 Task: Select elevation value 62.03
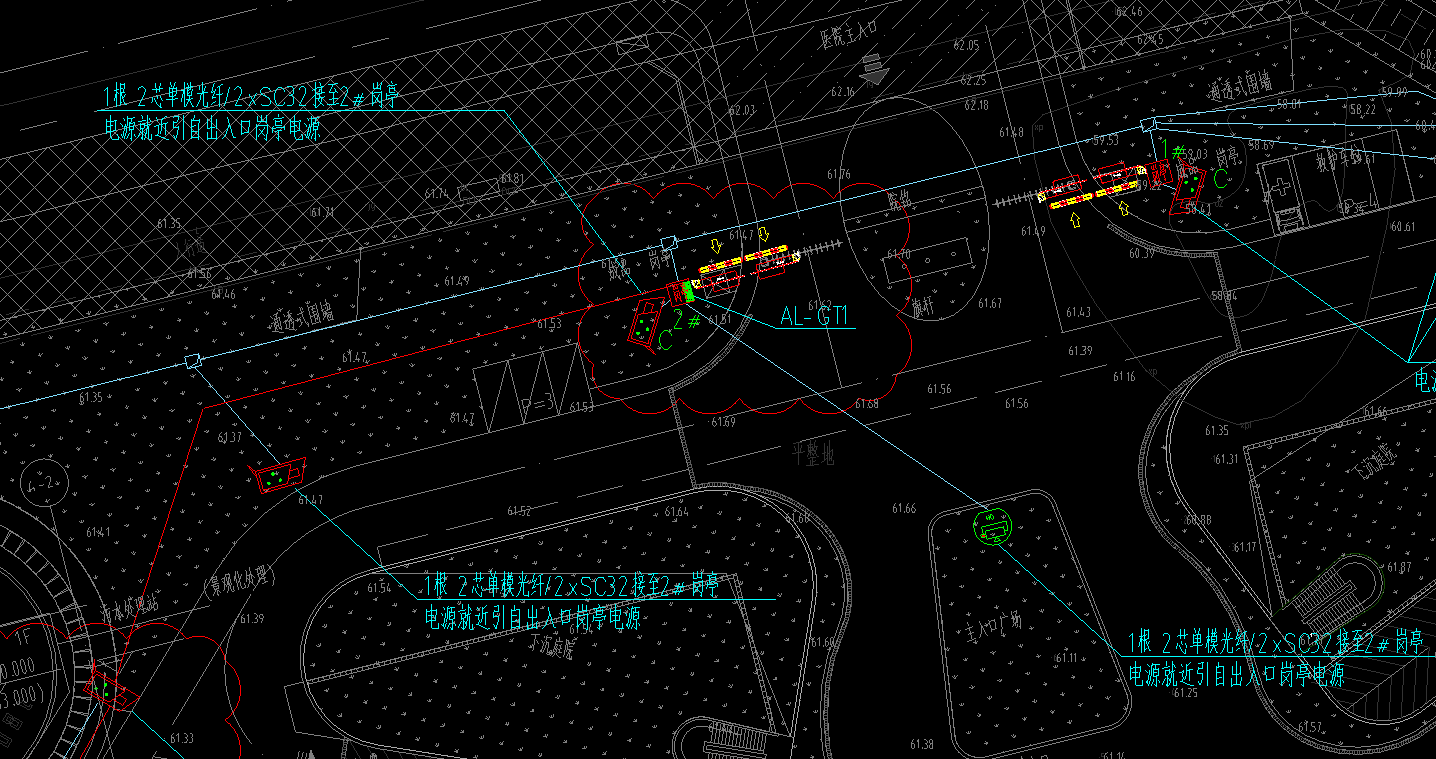click(x=741, y=110)
